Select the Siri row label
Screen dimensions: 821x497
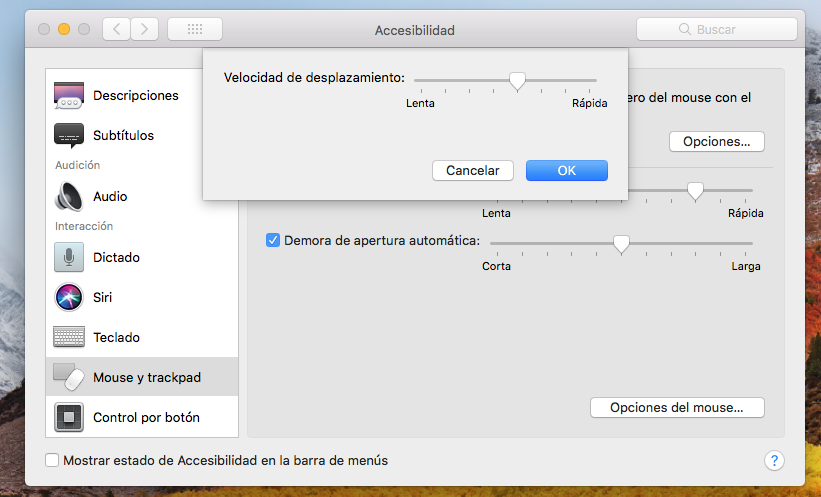point(103,297)
